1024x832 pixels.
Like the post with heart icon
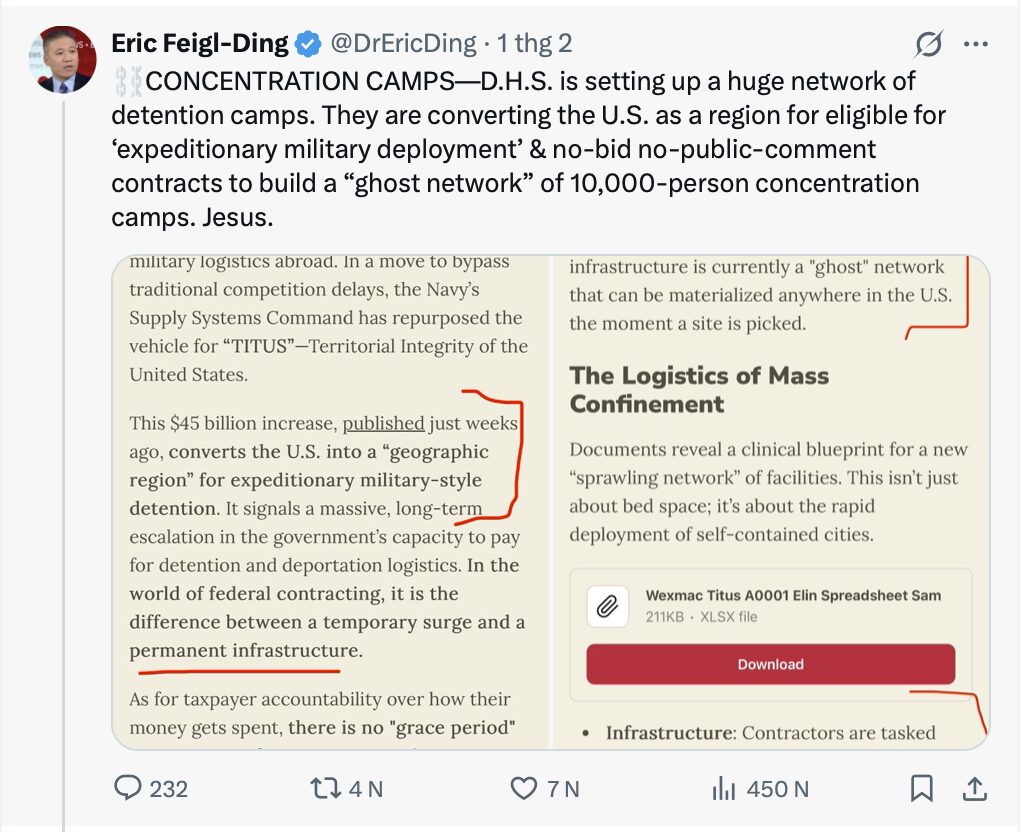pos(524,789)
